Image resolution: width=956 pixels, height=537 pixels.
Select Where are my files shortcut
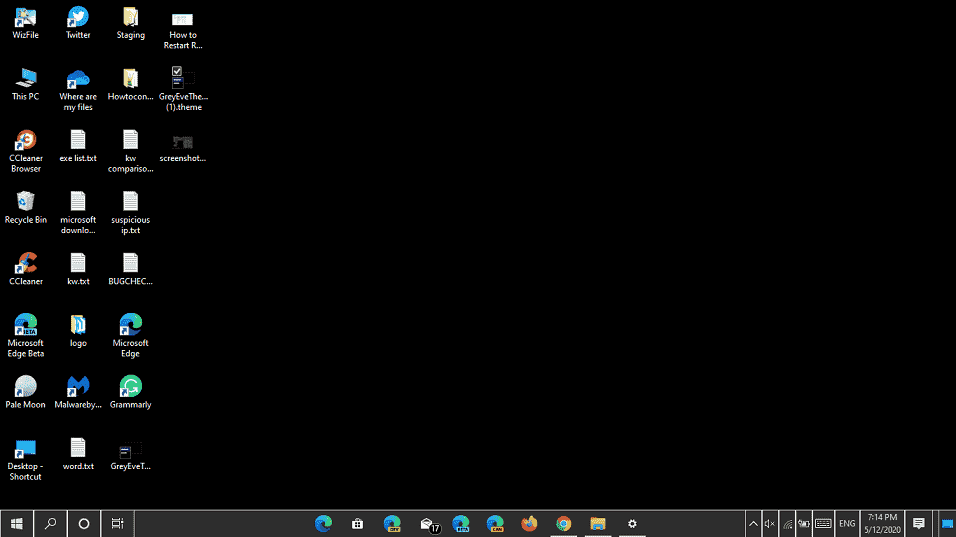(x=78, y=91)
